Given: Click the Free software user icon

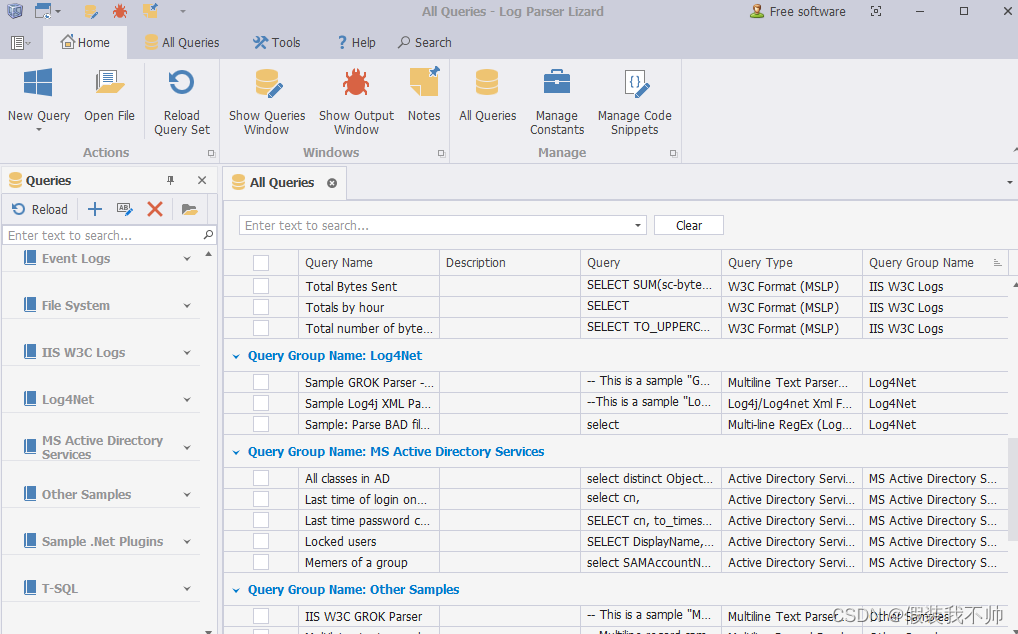Looking at the screenshot, I should coord(756,11).
